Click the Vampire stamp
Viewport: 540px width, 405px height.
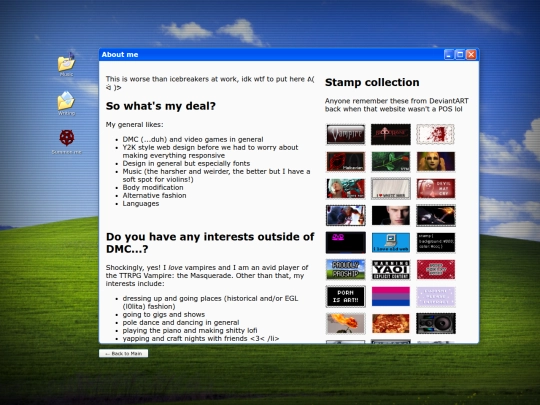click(346, 134)
